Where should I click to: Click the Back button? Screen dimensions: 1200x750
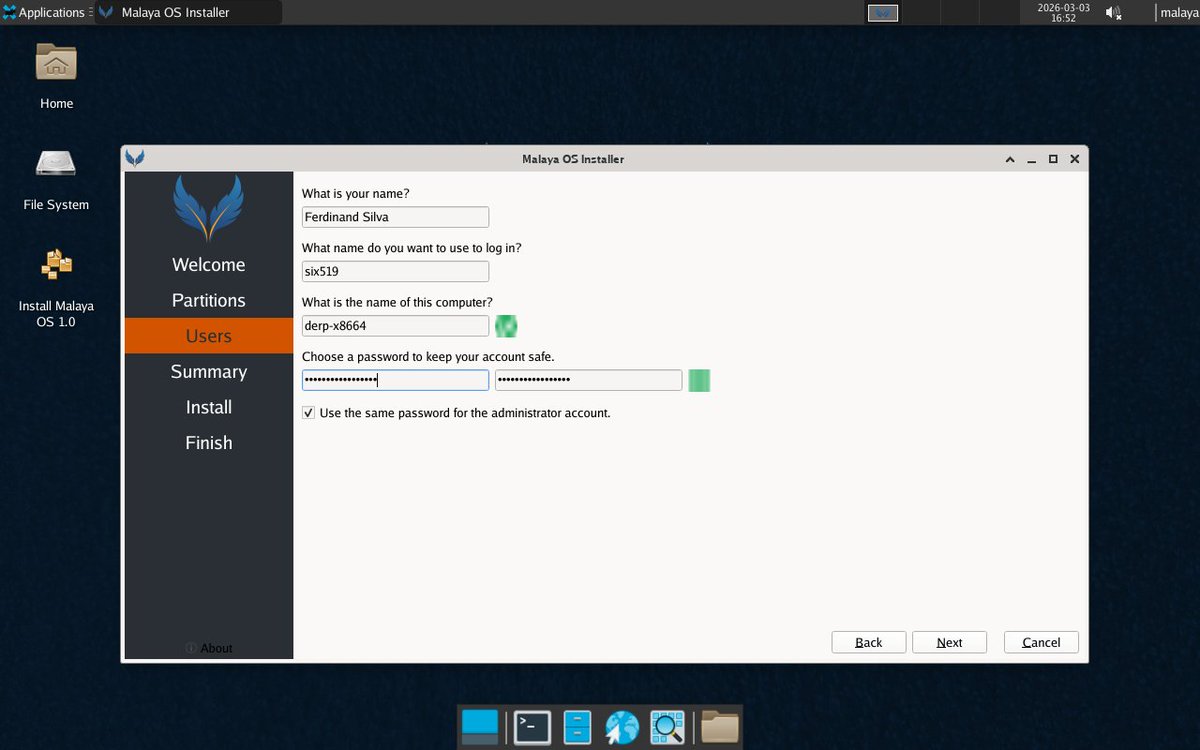(x=869, y=642)
